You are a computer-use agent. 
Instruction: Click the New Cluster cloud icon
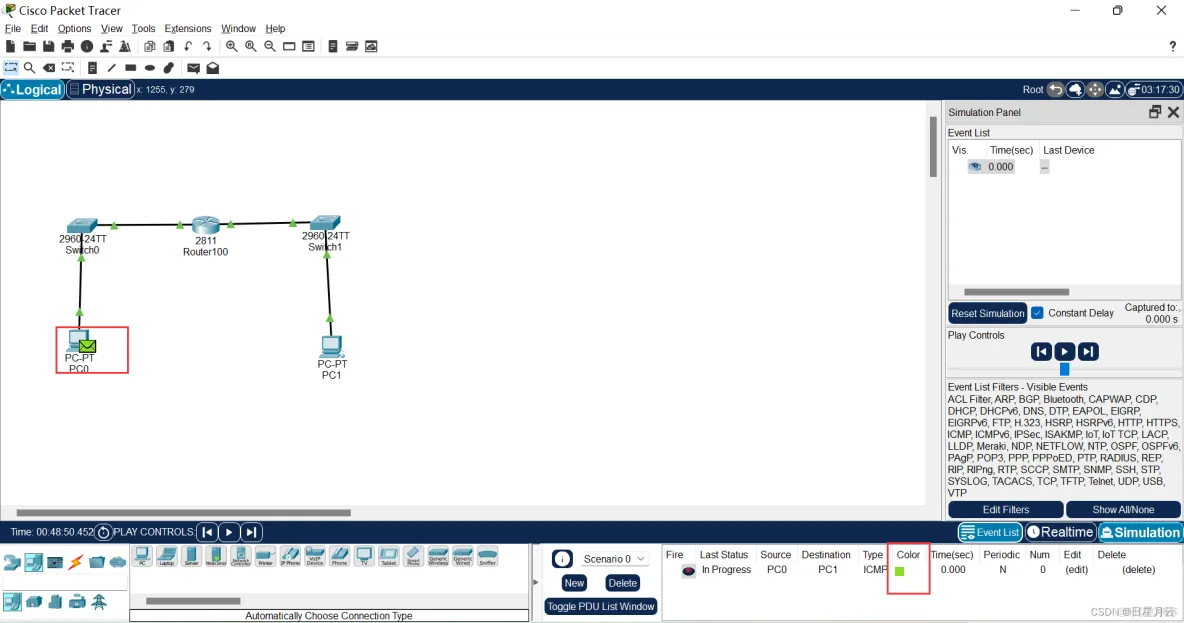1075,90
